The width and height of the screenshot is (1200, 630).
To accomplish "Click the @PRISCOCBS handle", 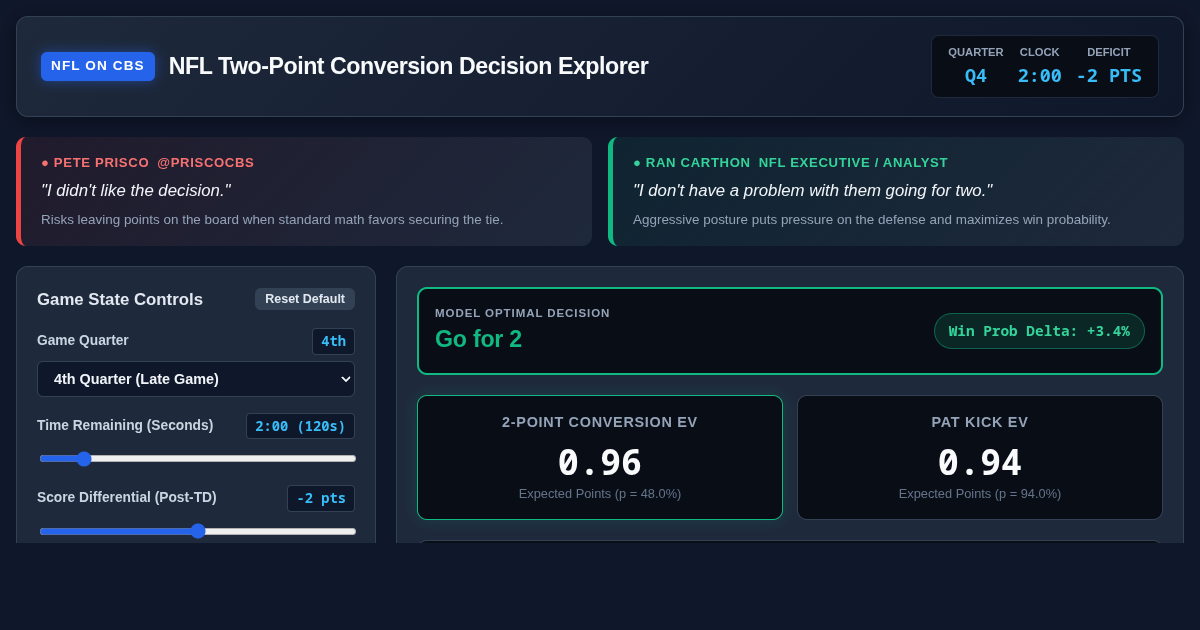I will 206,163.
